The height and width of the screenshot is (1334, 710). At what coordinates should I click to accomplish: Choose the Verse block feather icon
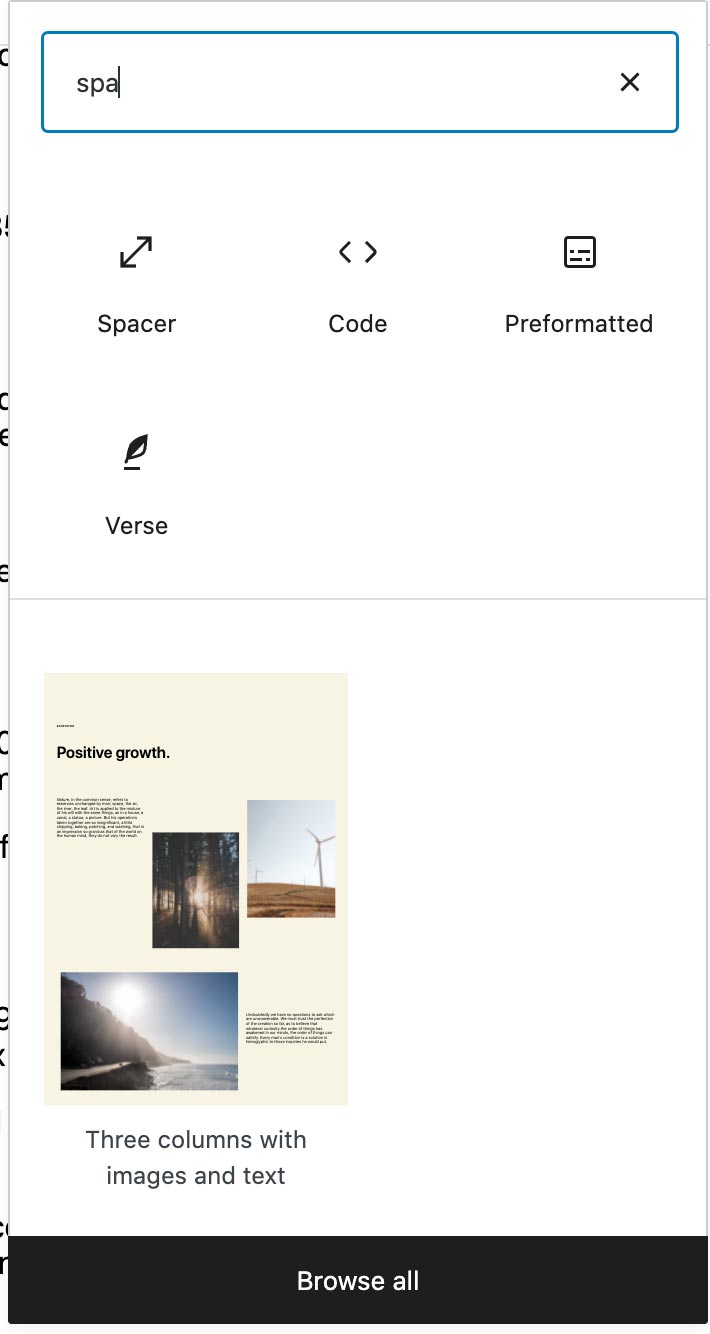coord(136,452)
